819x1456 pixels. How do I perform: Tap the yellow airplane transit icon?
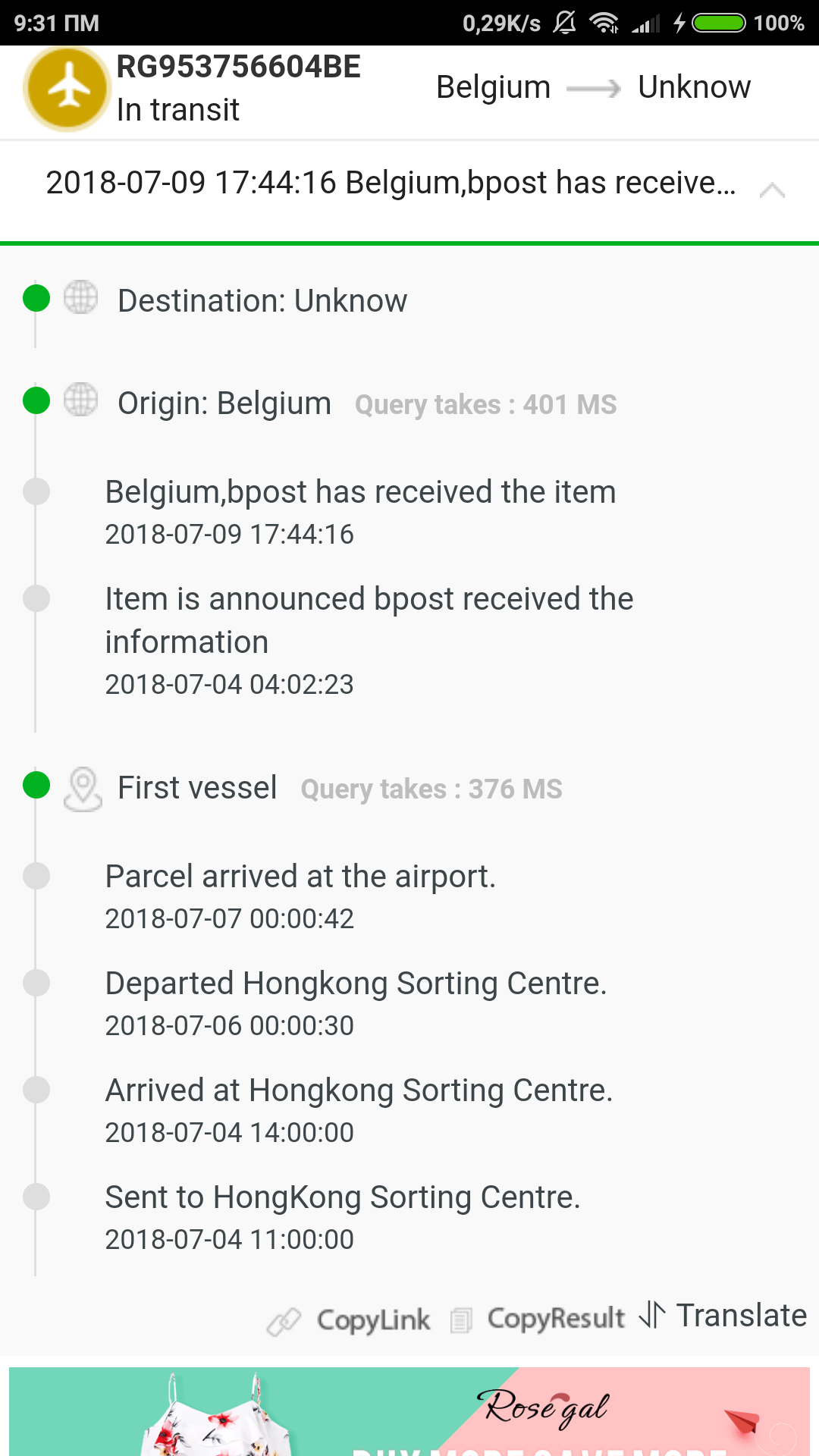tap(67, 88)
